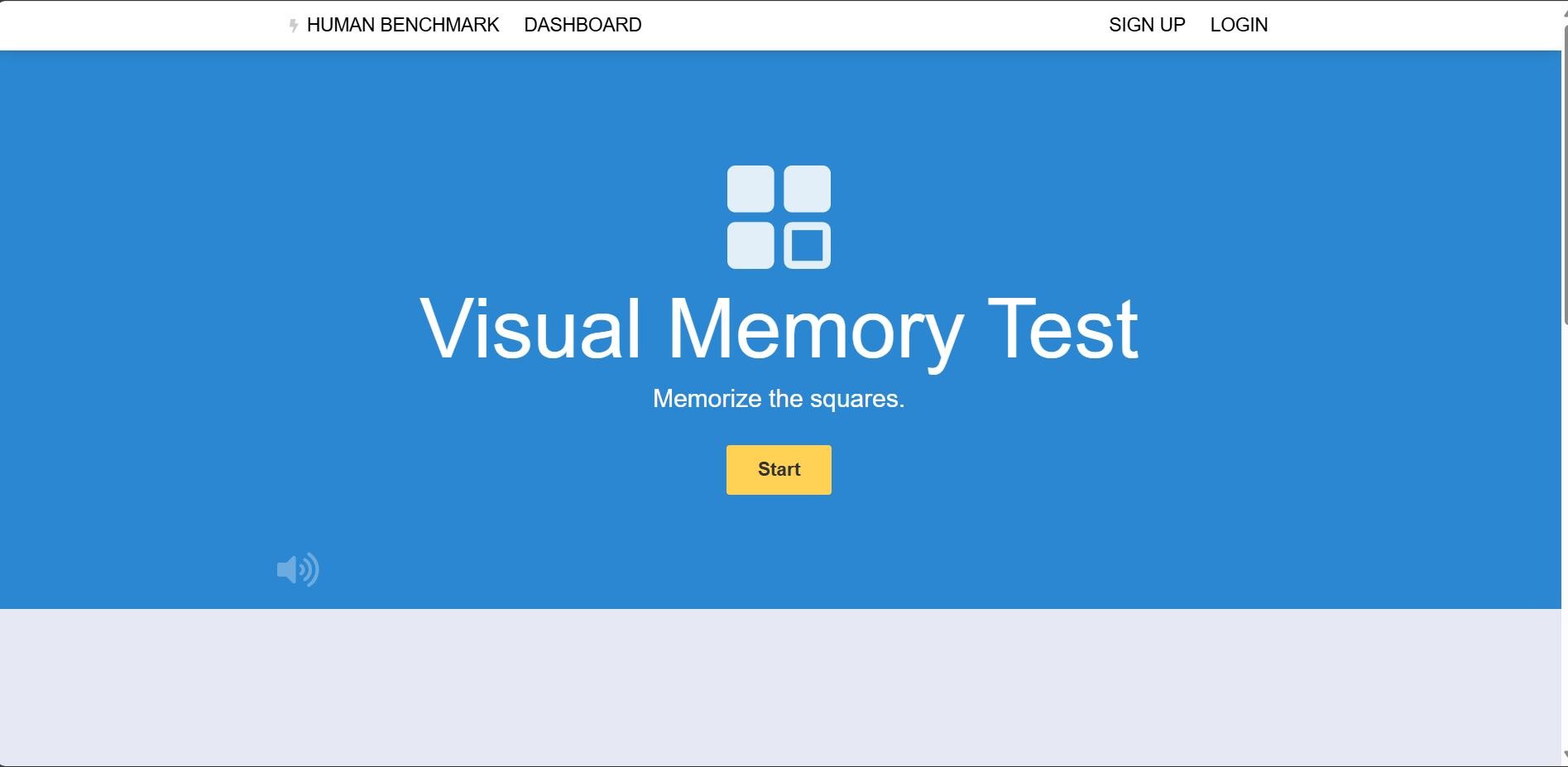The width and height of the screenshot is (1568, 767).
Task: Mute sound using the speaker icon
Action: (x=297, y=569)
